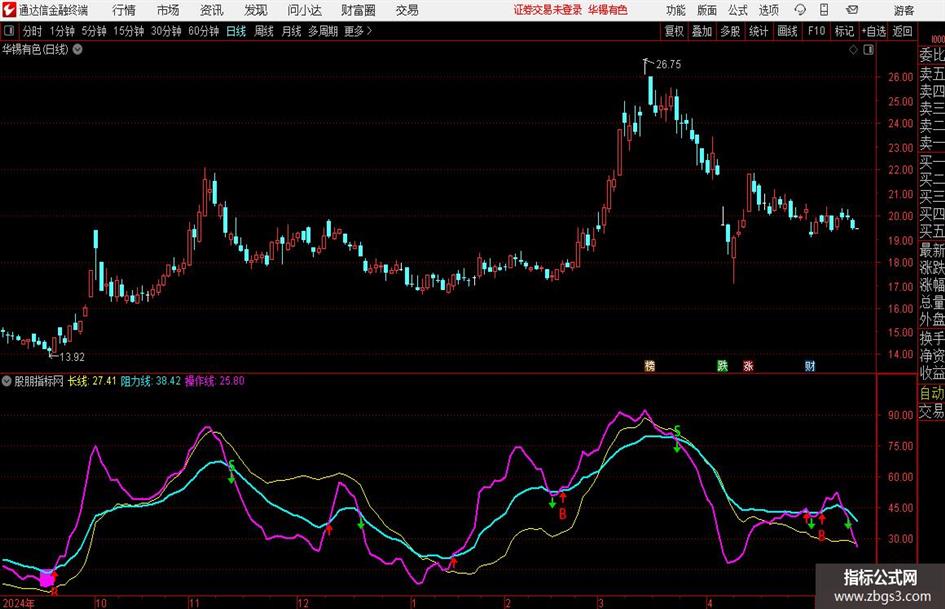
Task: Click the 操作线: 25.80 indicator value
Action: coord(215,380)
